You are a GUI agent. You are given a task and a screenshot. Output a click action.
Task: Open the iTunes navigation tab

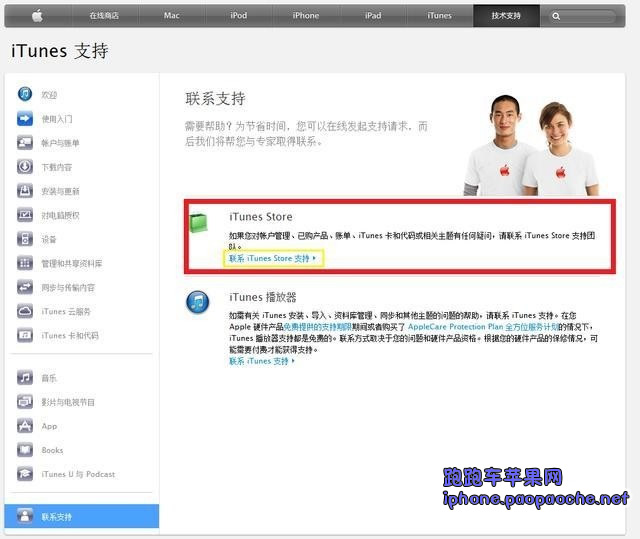tap(440, 16)
